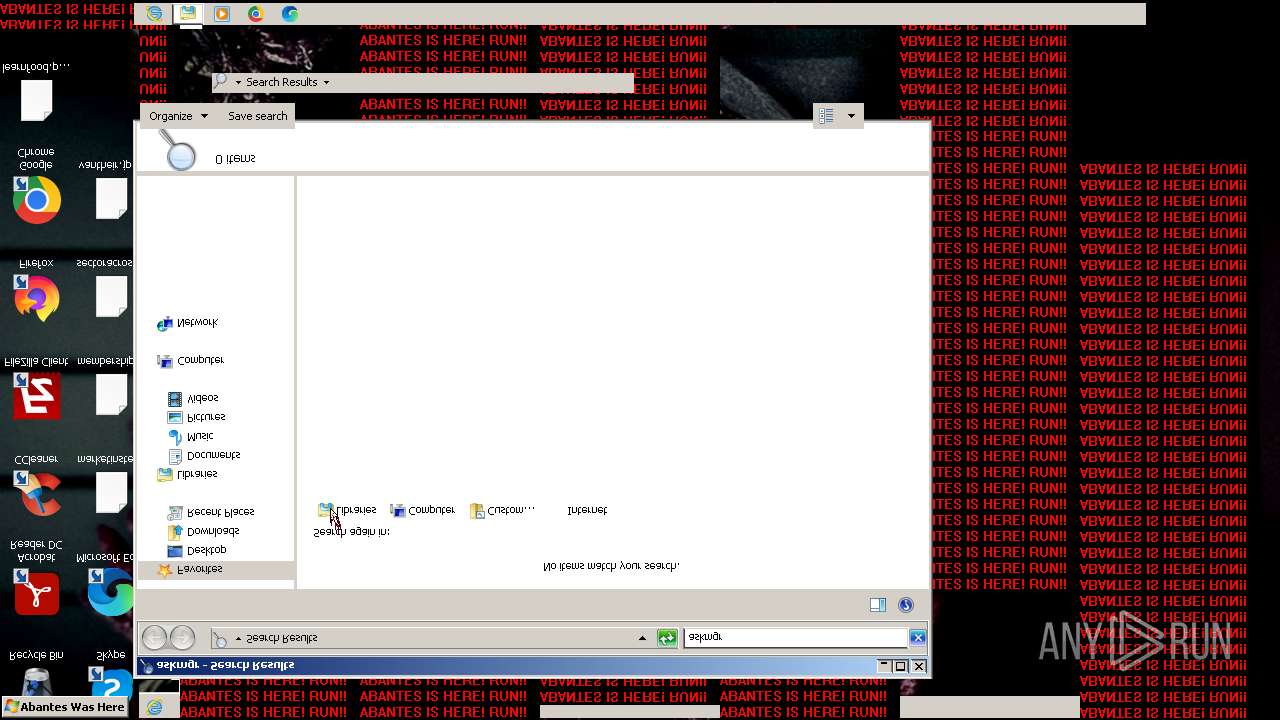The image size is (1280, 720).
Task: Select Network in the navigation pane
Action: point(187,323)
